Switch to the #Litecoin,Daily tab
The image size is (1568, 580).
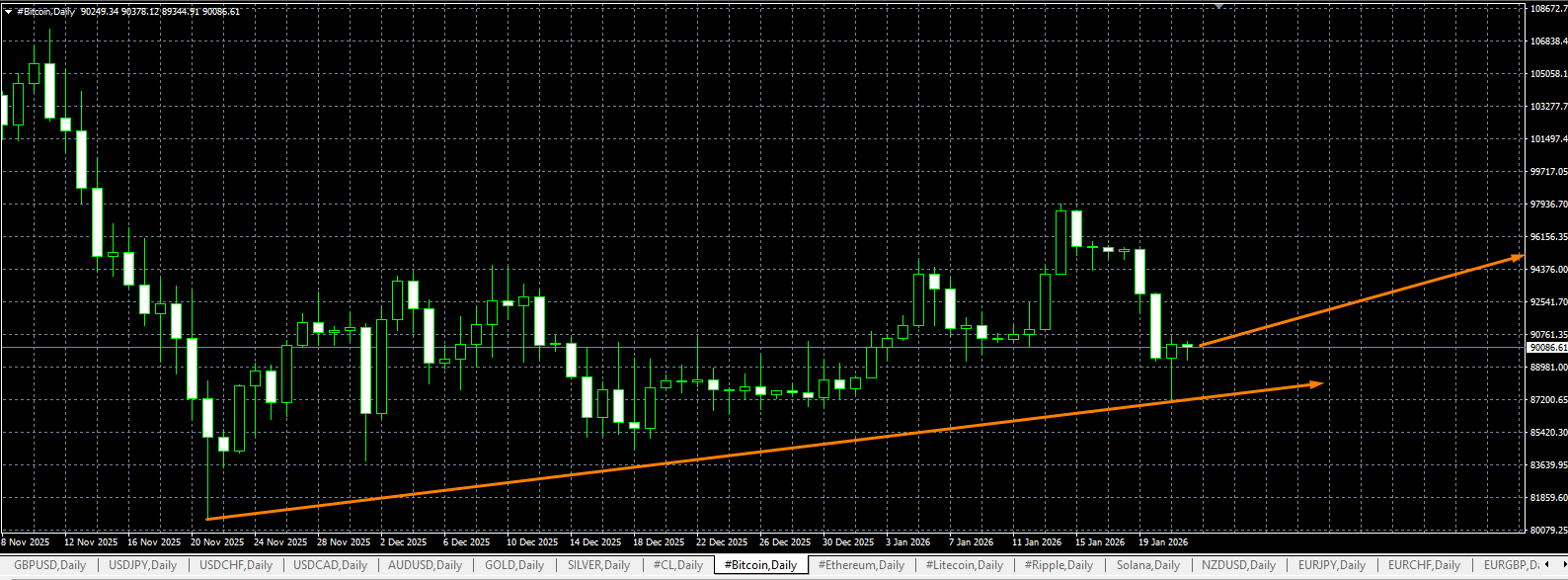pos(964,565)
